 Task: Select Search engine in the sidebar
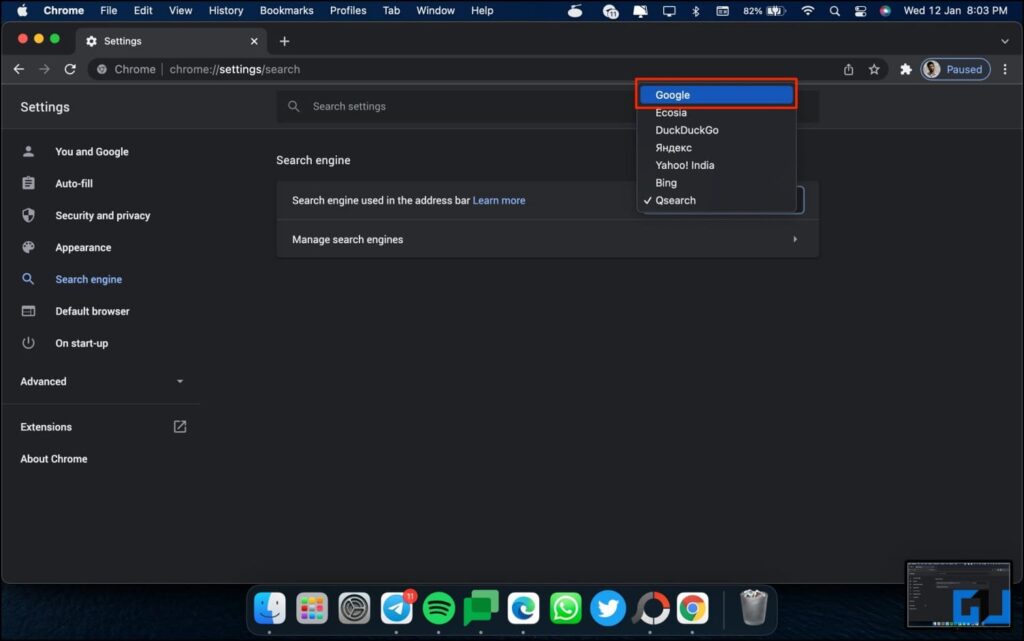coord(89,279)
